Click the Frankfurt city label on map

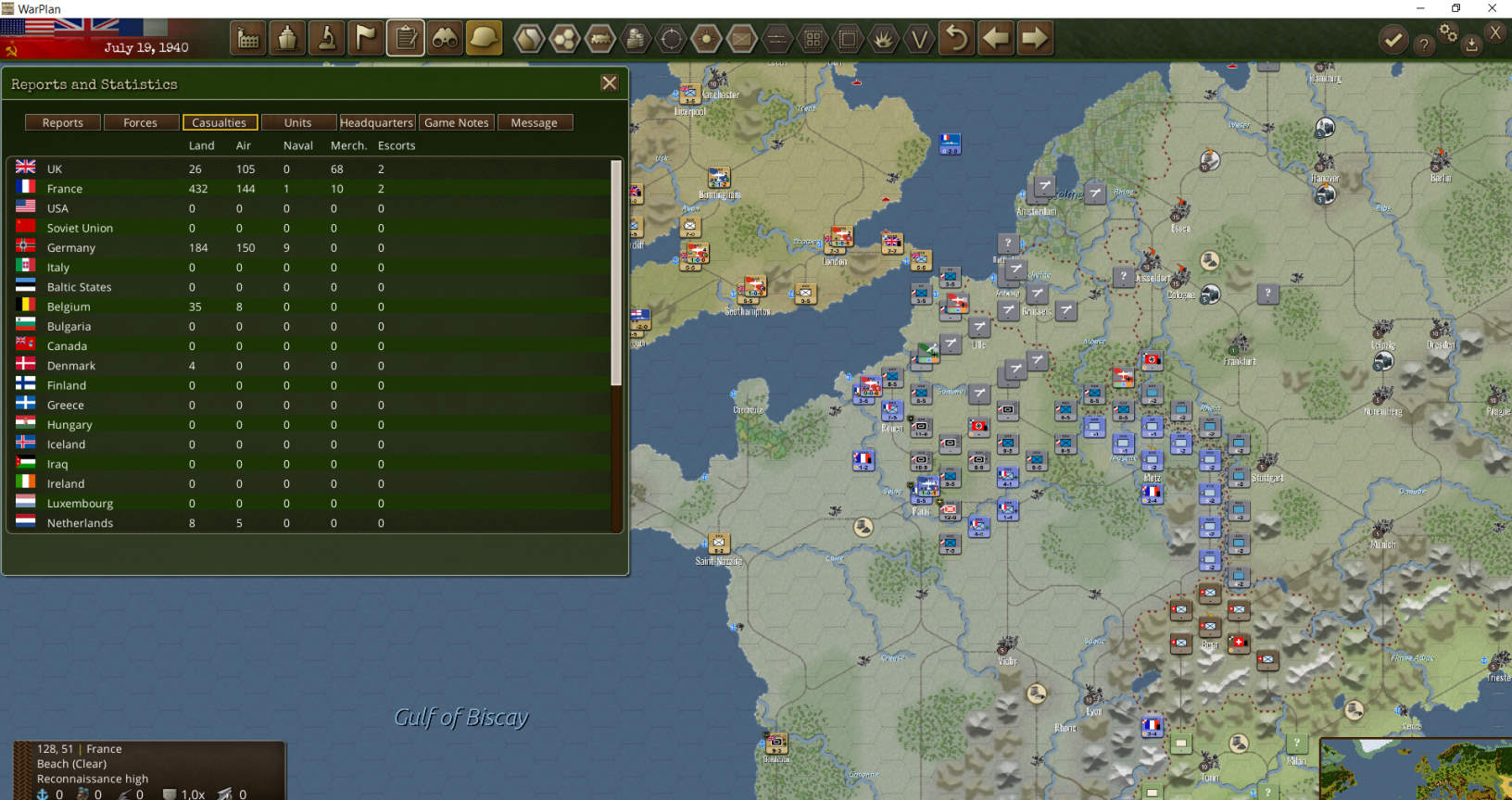[x=1240, y=361]
